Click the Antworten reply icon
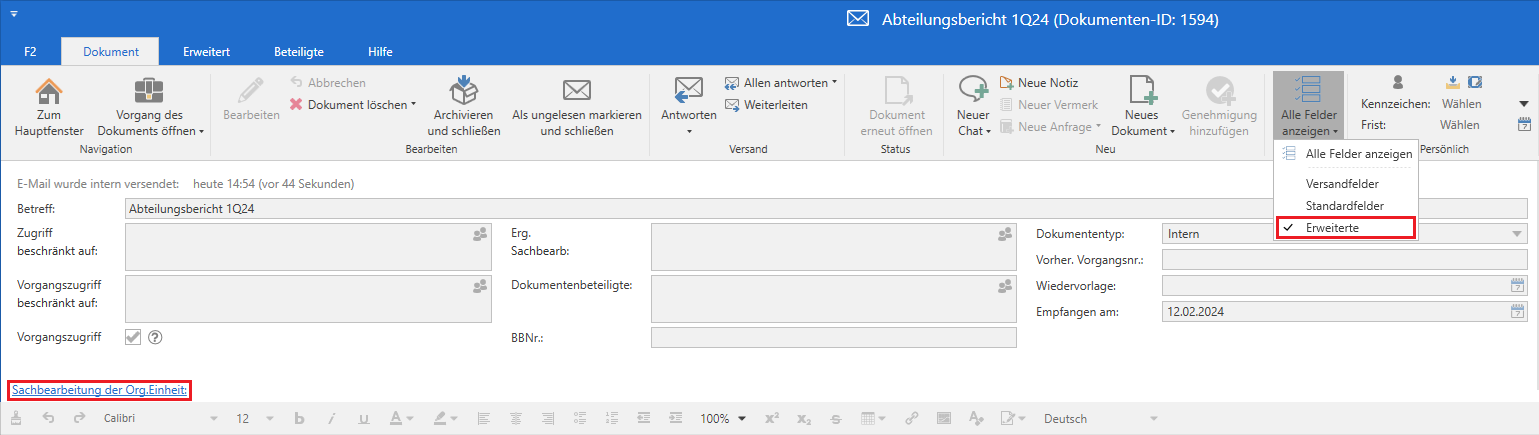 (688, 91)
